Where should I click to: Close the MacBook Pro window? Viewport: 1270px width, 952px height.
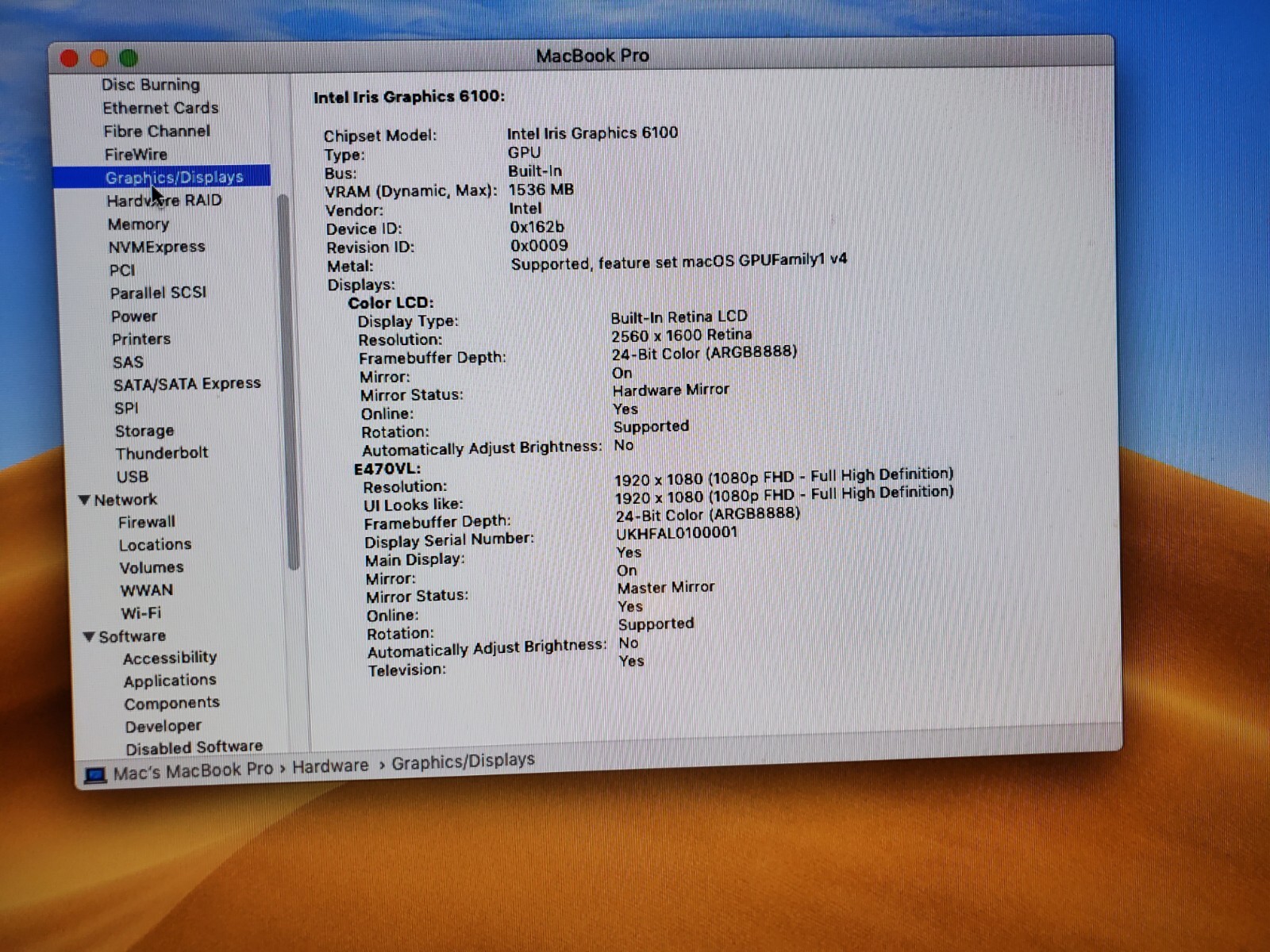tap(69, 59)
